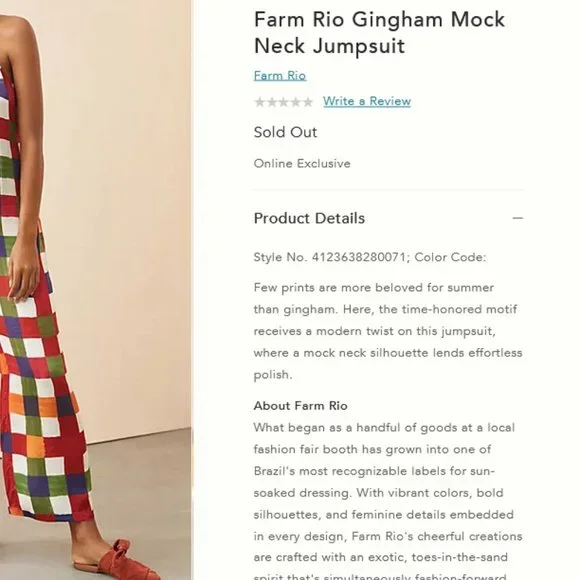Click the gingham description paragraph
Viewport: 580px width, 580px height.
388,331
